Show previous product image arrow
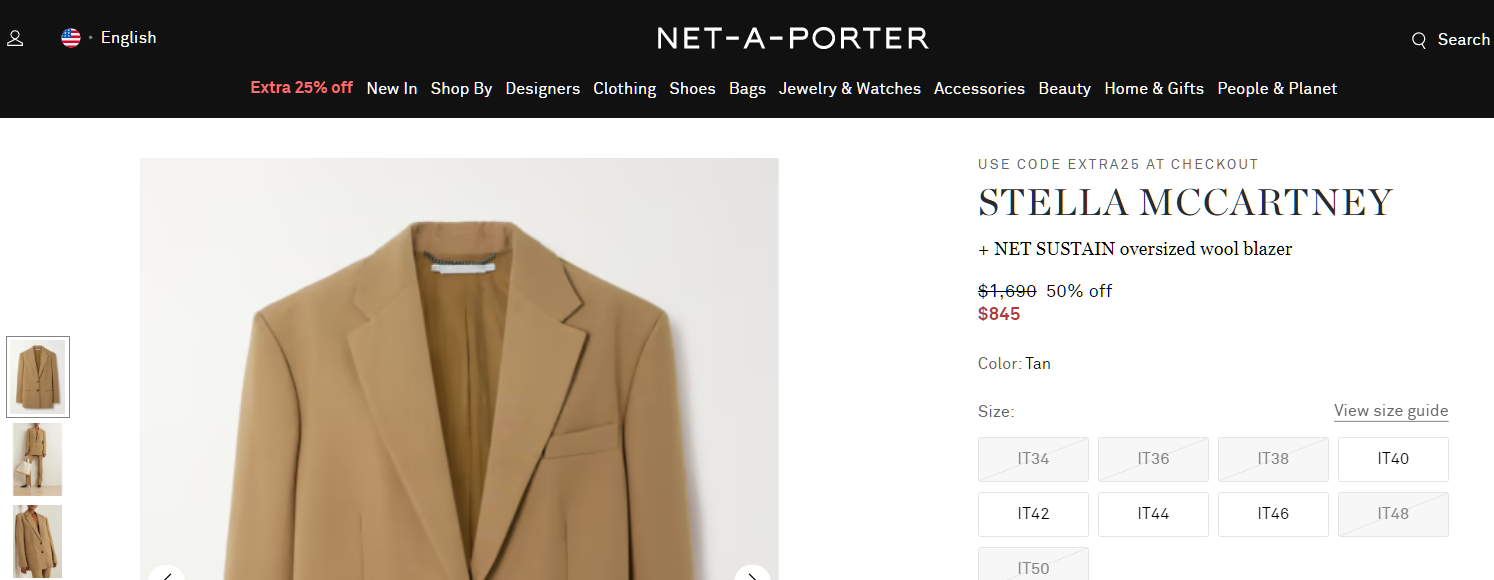 click(x=167, y=574)
